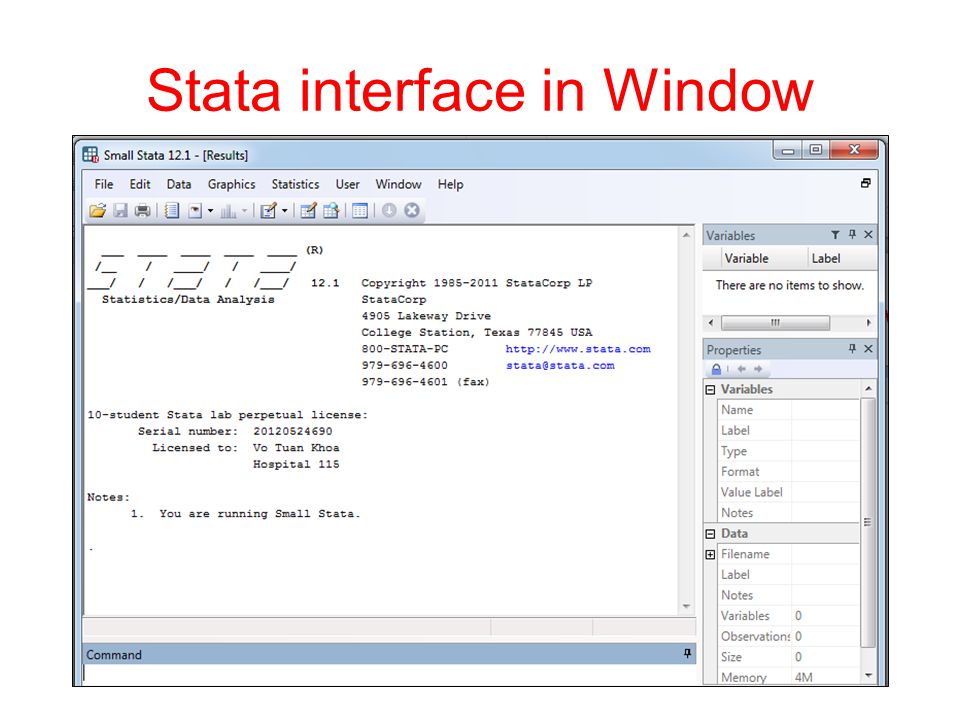Toggle the Properties lock icon
The height and width of the screenshot is (720, 960).
716,369
